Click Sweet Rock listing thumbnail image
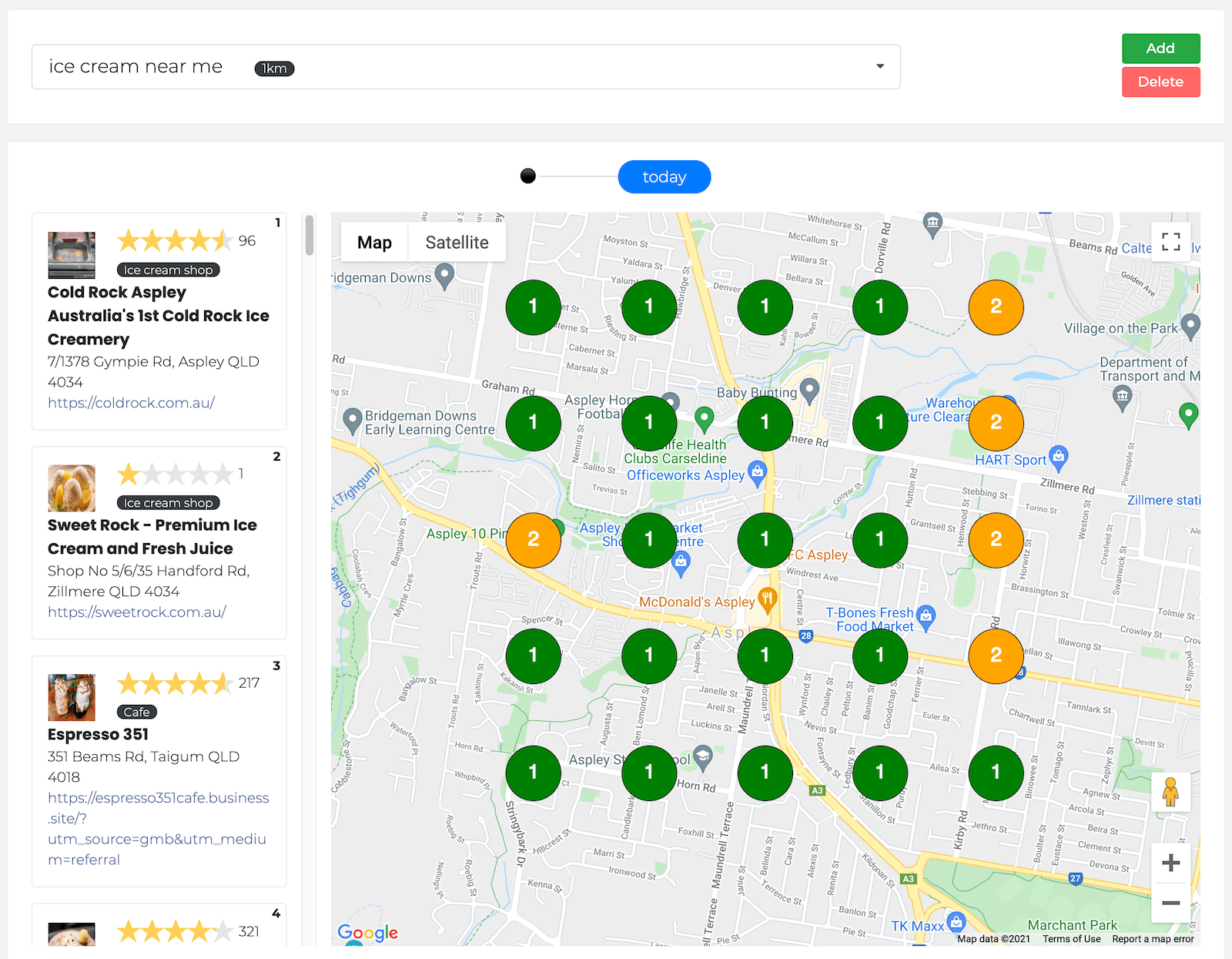The image size is (1232, 959). (x=72, y=488)
